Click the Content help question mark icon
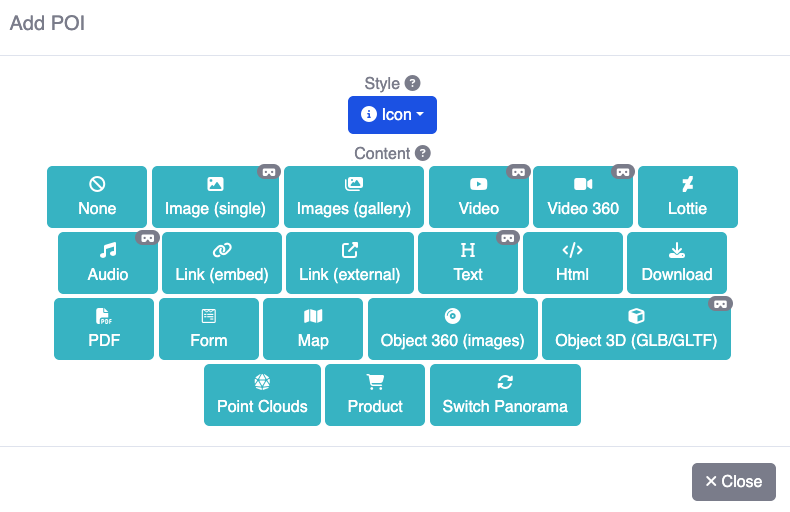The width and height of the screenshot is (790, 512). click(423, 154)
